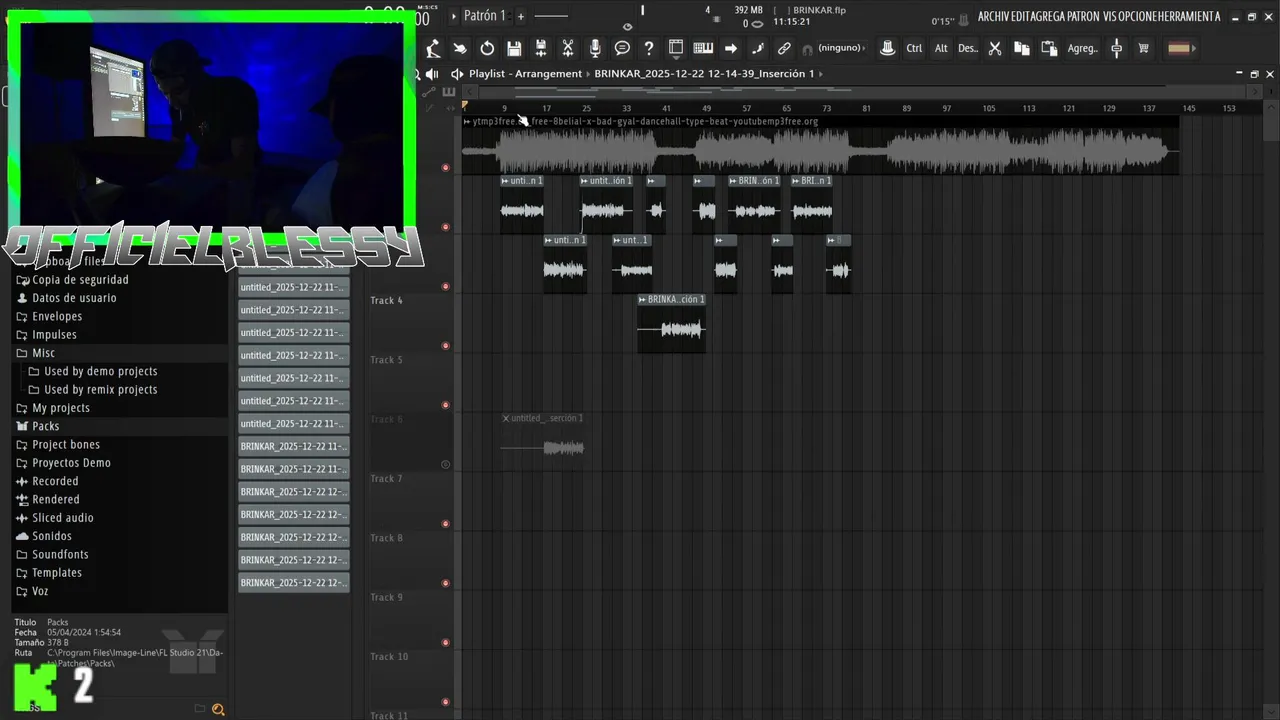This screenshot has height=720, width=1280.
Task: Click the paste clipboard icon in toolbar
Action: (x=1049, y=48)
